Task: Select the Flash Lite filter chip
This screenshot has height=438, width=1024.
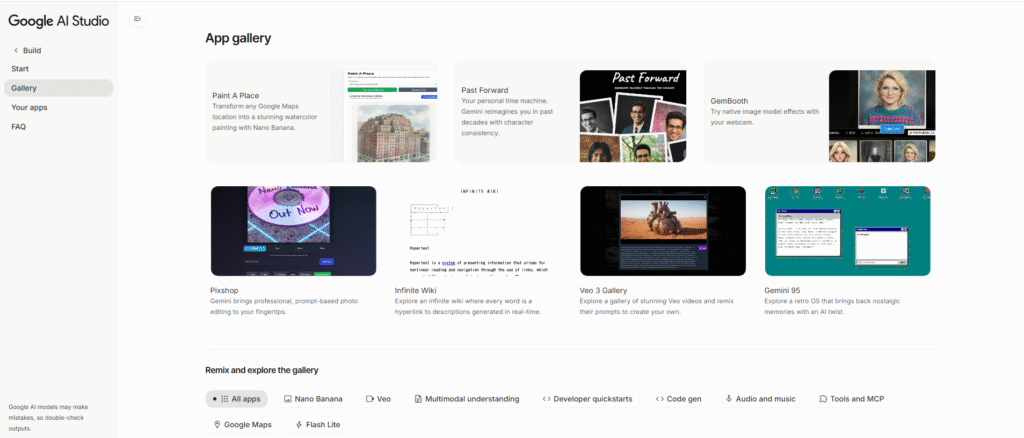Action: pos(319,425)
